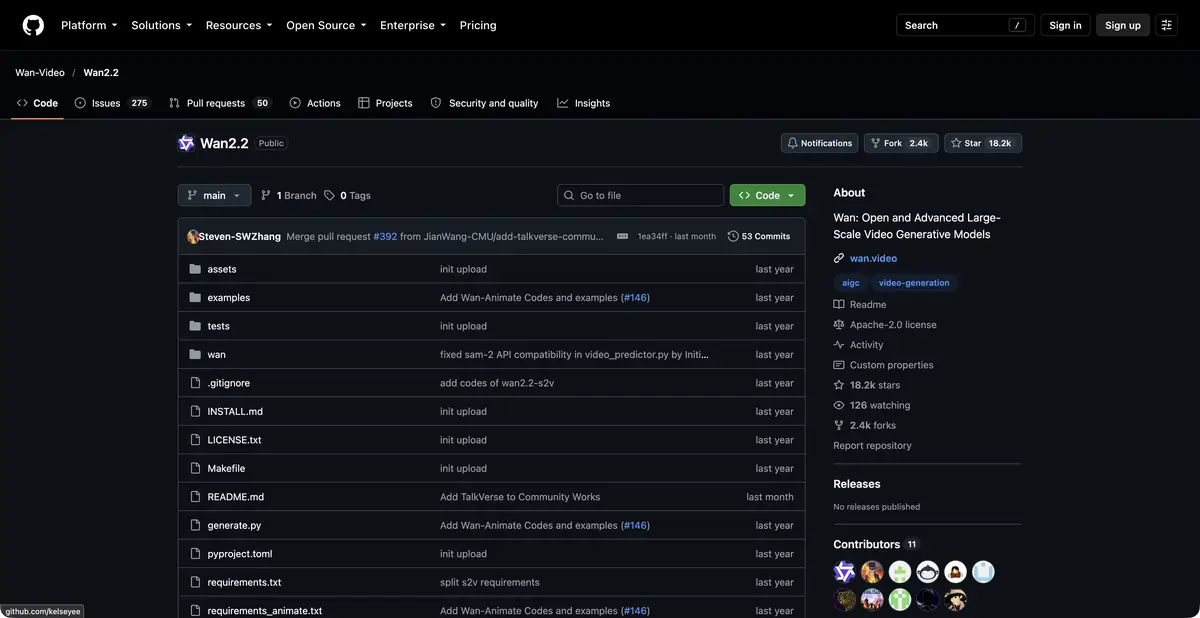Click the link icon beside wan.video
This screenshot has width=1200, height=618.
point(839,258)
